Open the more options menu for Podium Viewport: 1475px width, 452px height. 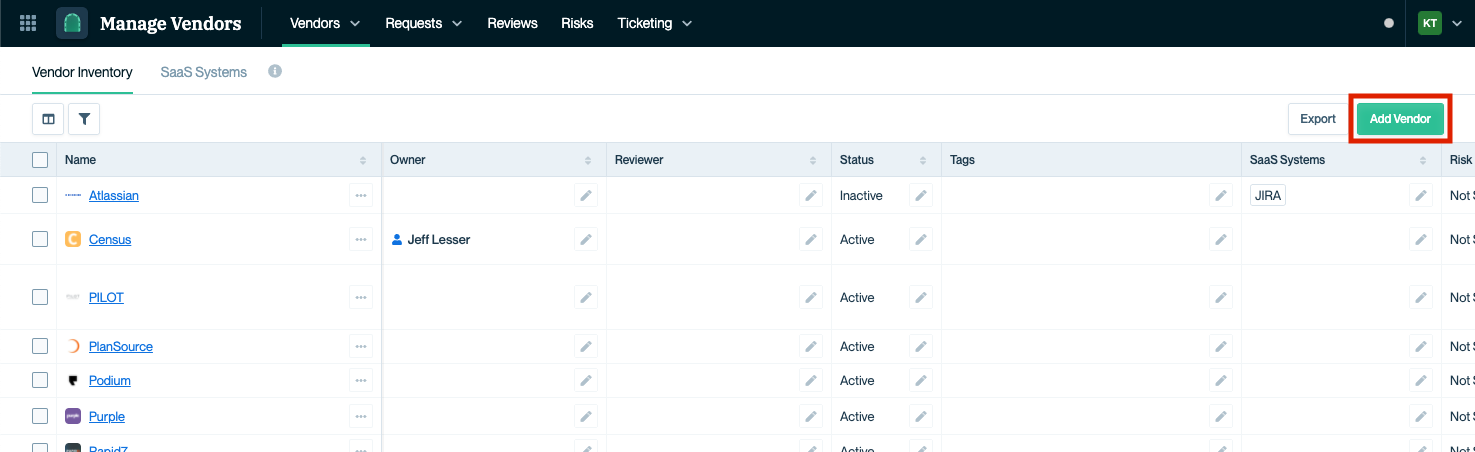(361, 380)
